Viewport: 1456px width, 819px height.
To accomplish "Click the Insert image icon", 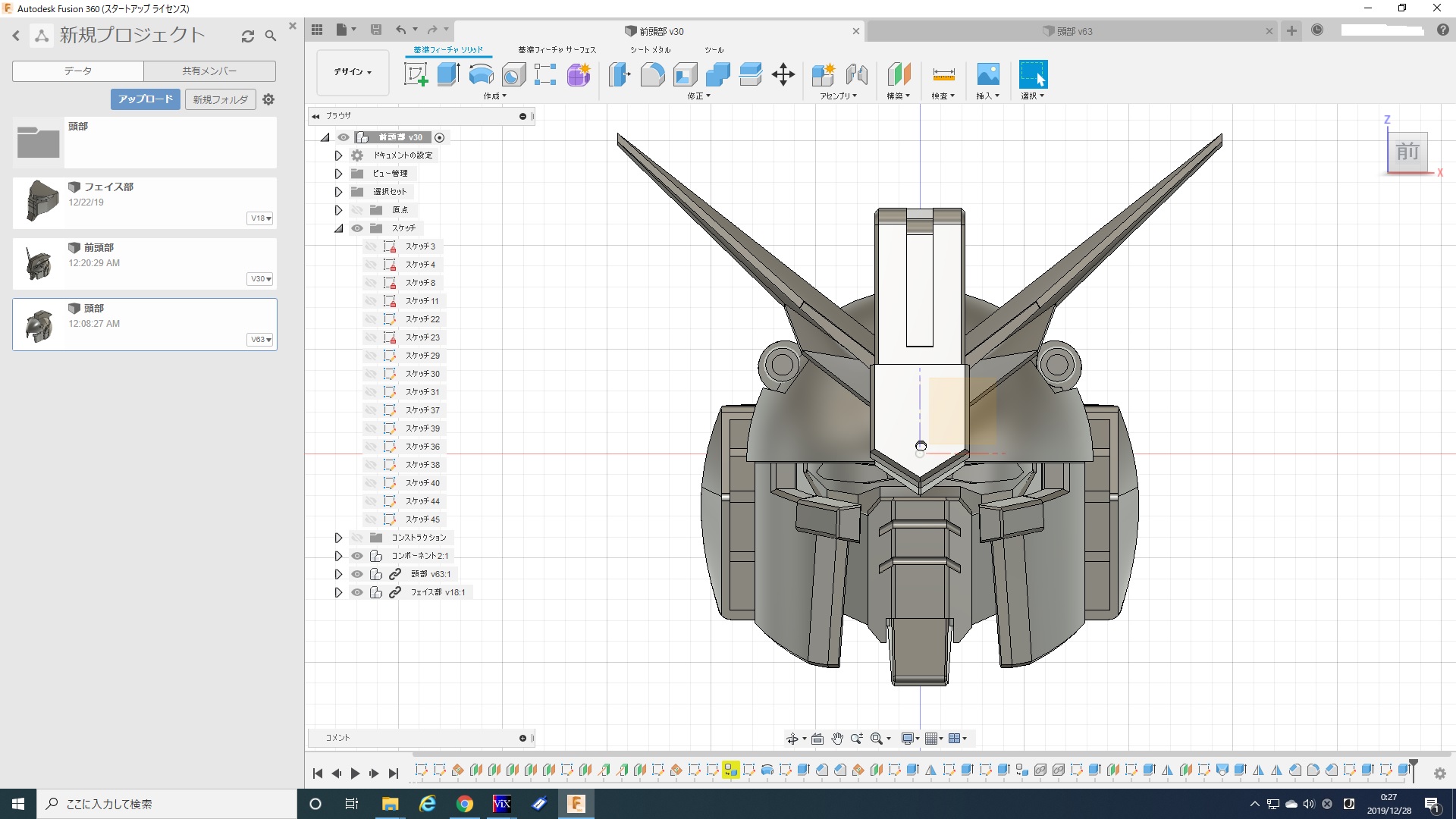I will pyautogui.click(x=987, y=74).
